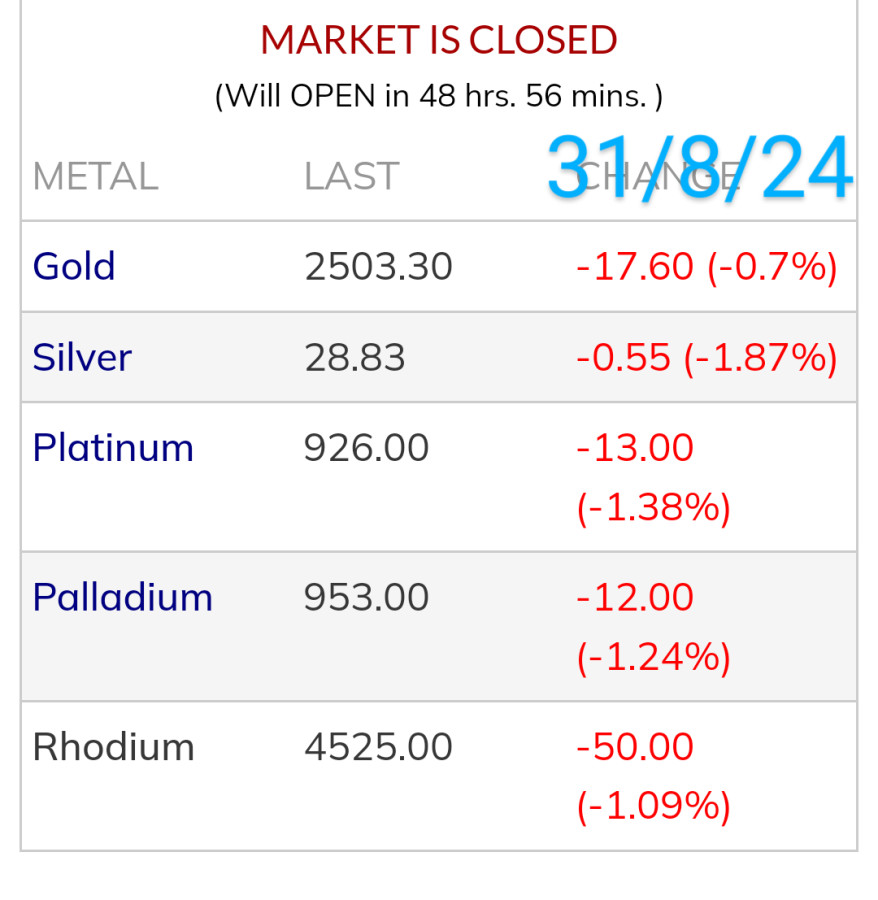Viewport: 878px width, 900px height.
Task: Click Palladium's change value -12.00
Action: coord(635,597)
